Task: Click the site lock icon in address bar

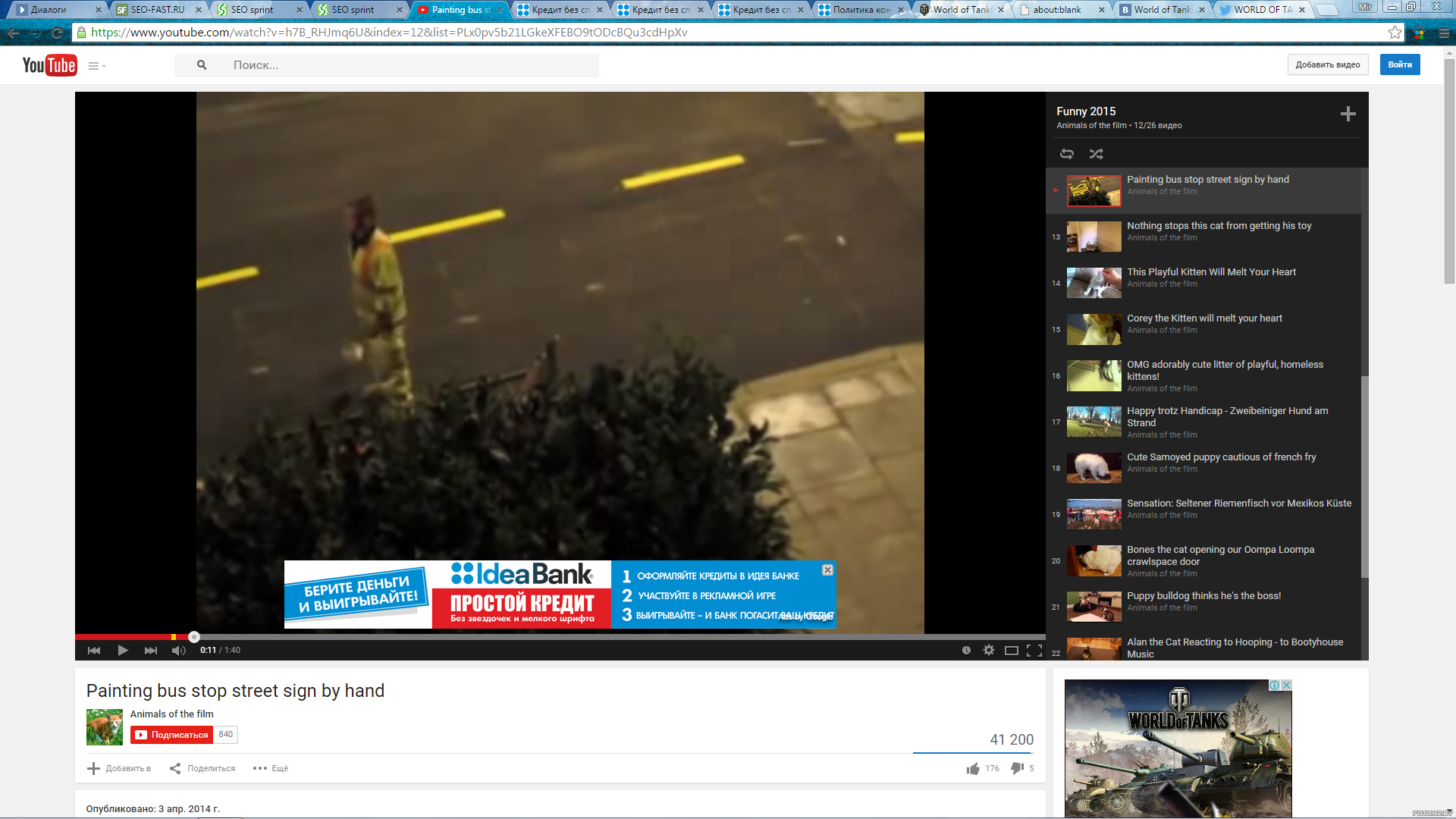Action: pyautogui.click(x=82, y=33)
